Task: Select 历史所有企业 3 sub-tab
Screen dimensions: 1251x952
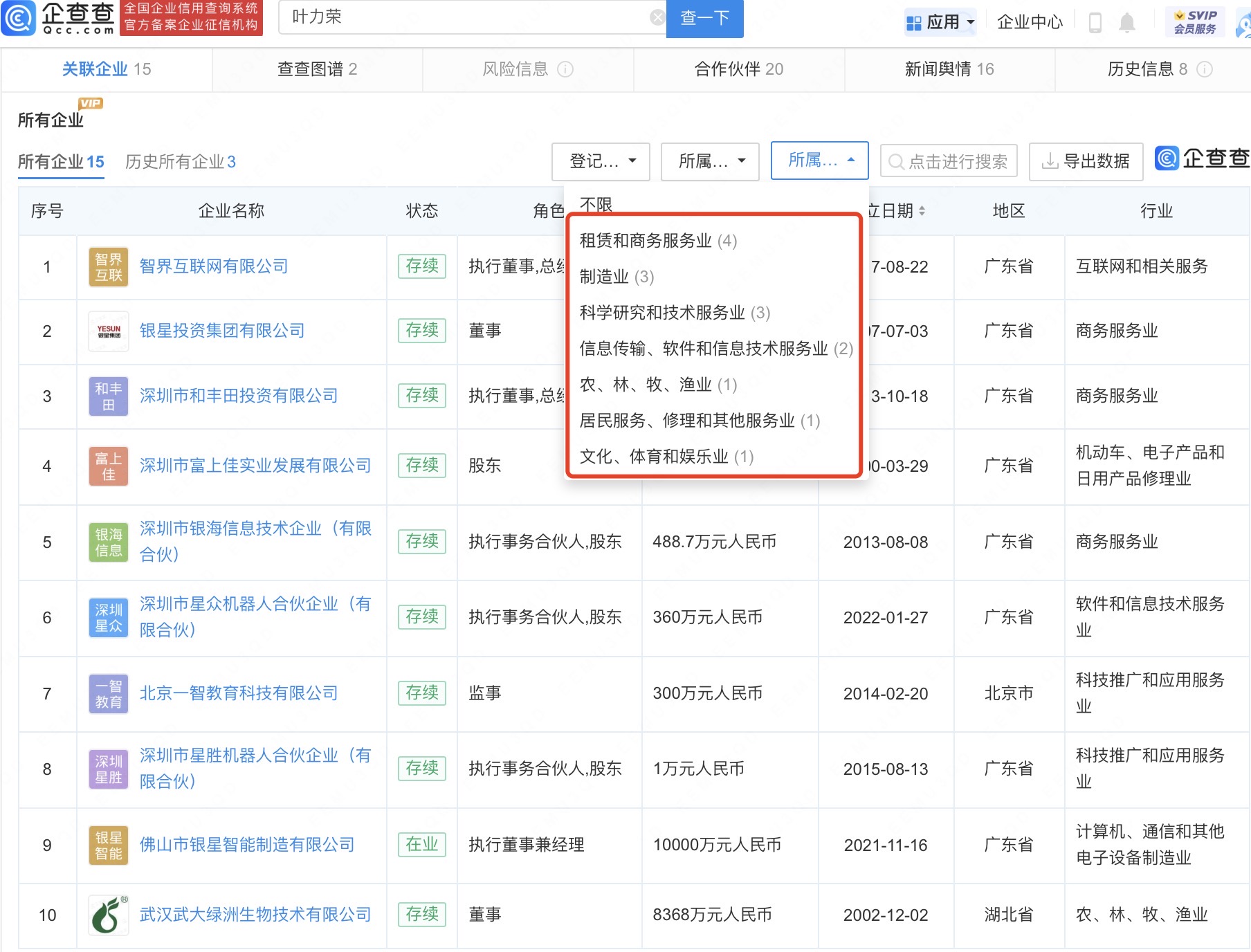Action: [181, 162]
